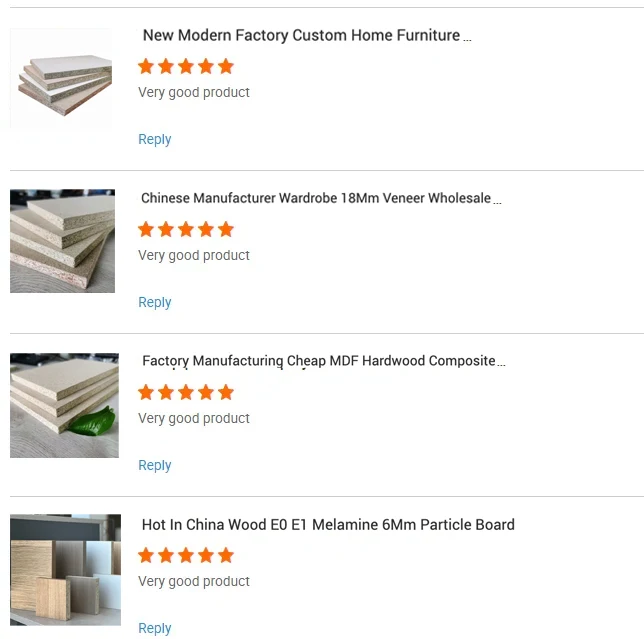Click star rating for Chinese Manufacturer Wardrobe review
Image resolution: width=644 pixels, height=639 pixels.
pyautogui.click(x=186, y=229)
